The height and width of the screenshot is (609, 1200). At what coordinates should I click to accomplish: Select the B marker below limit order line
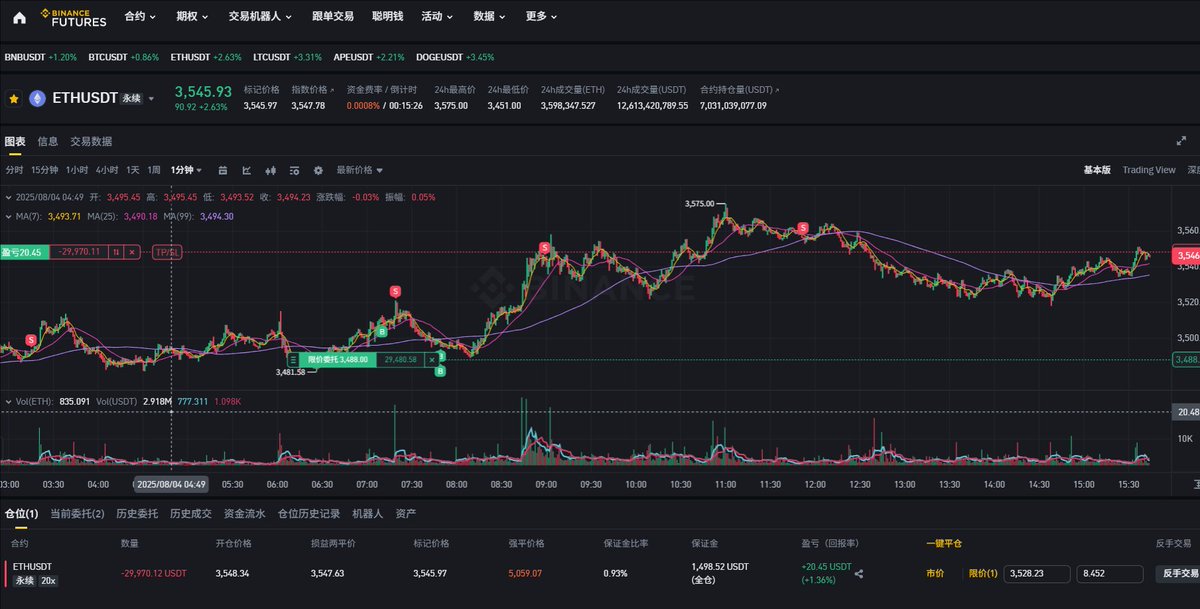[439, 372]
